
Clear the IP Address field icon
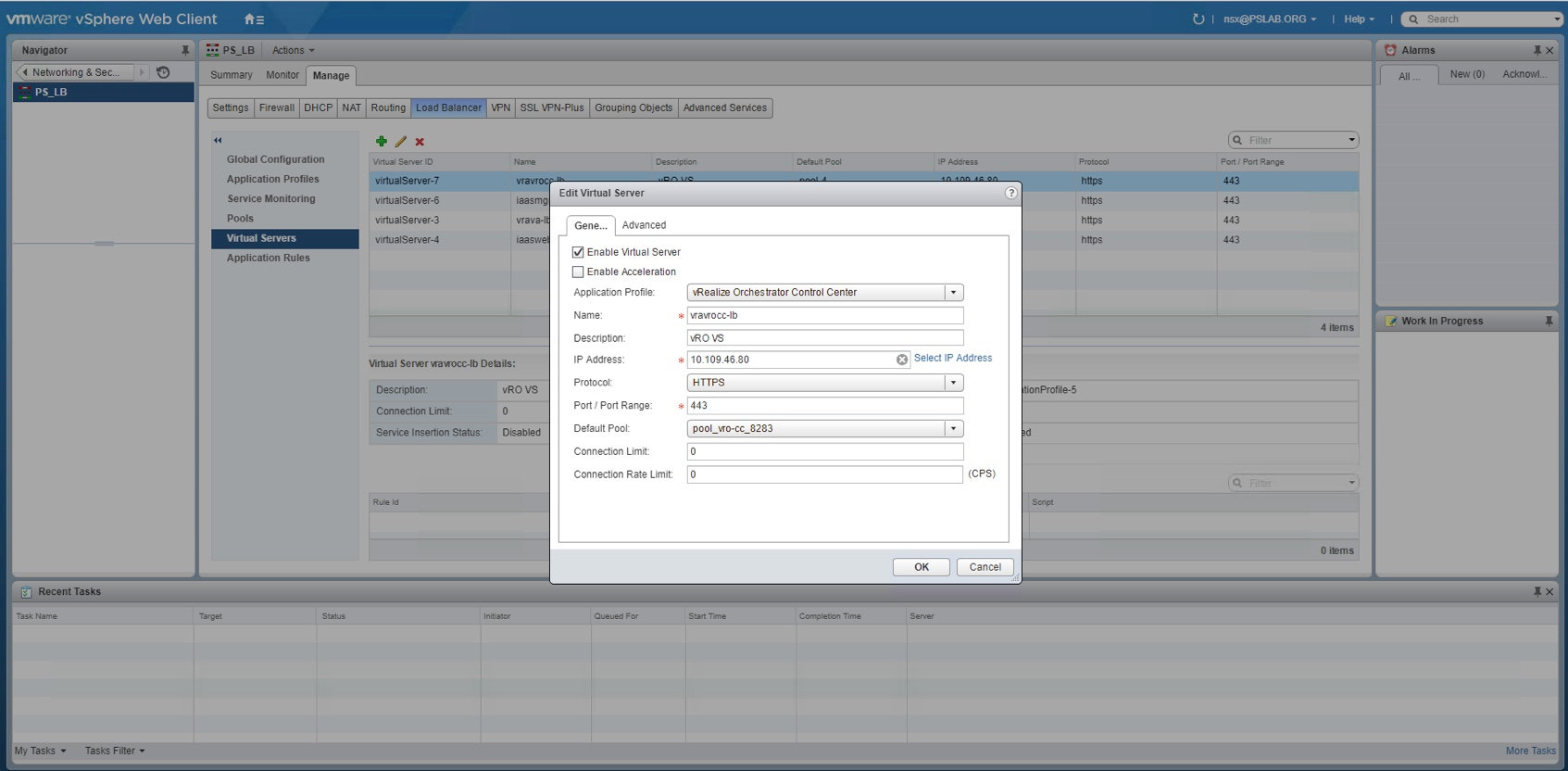pos(901,360)
